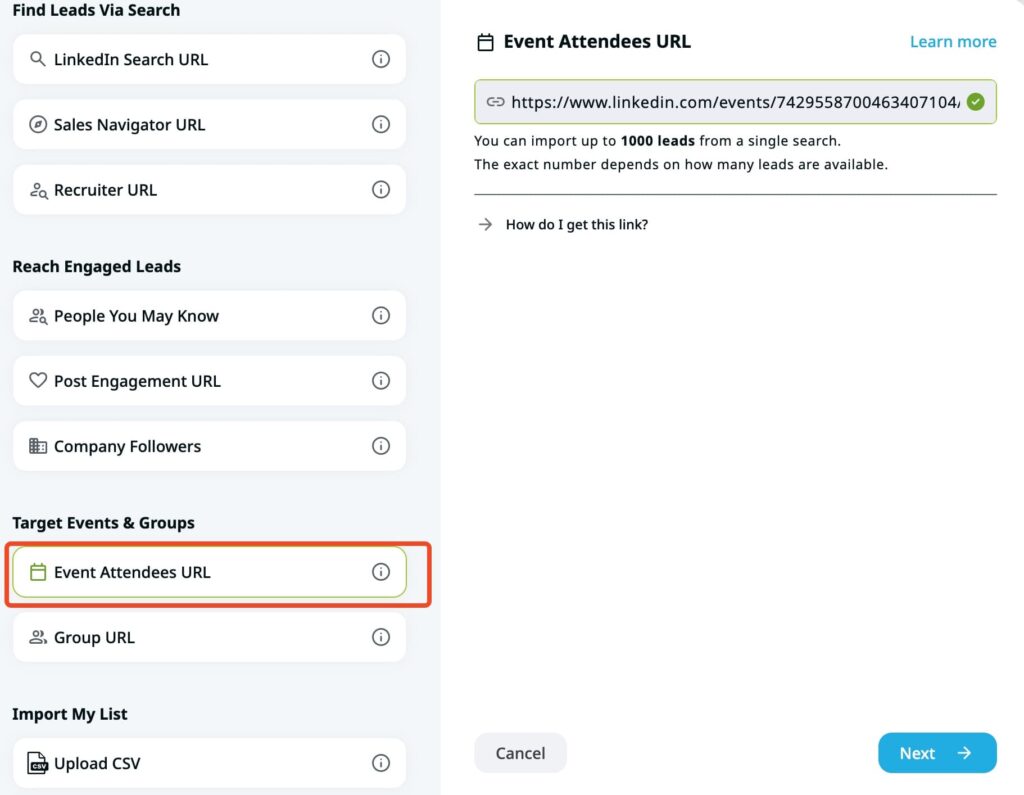Open info icon next to Group URL
Image resolution: width=1024 pixels, height=795 pixels.
click(x=380, y=637)
